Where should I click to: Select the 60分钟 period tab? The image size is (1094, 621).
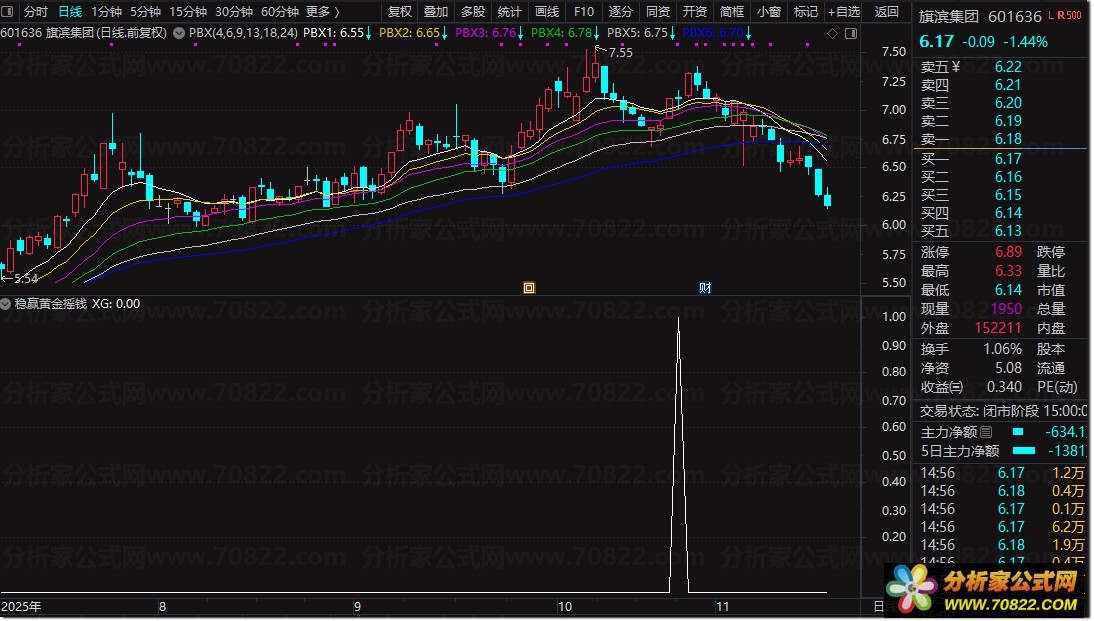pyautogui.click(x=279, y=12)
